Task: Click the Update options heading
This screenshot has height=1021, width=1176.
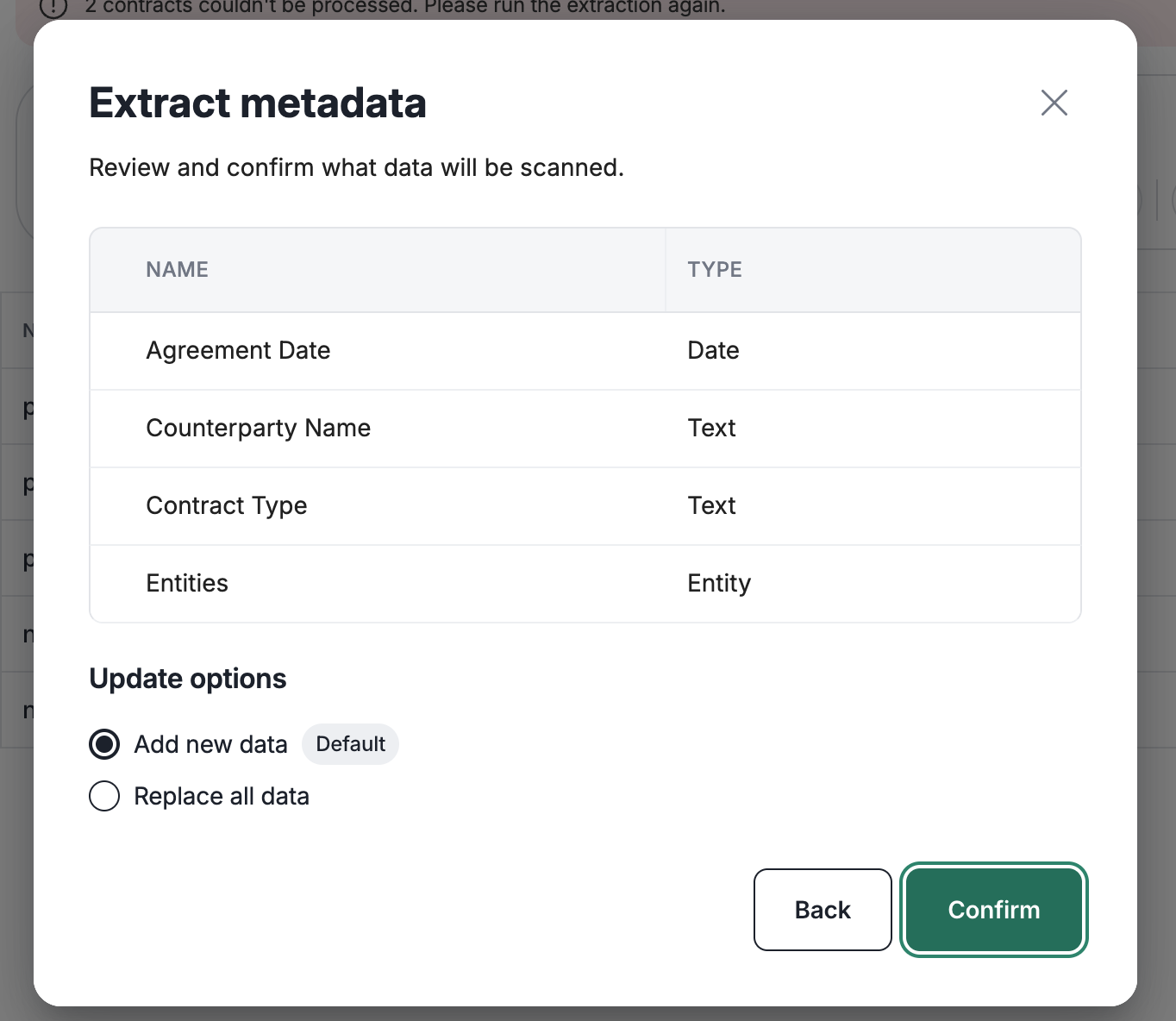Action: pyautogui.click(x=188, y=679)
